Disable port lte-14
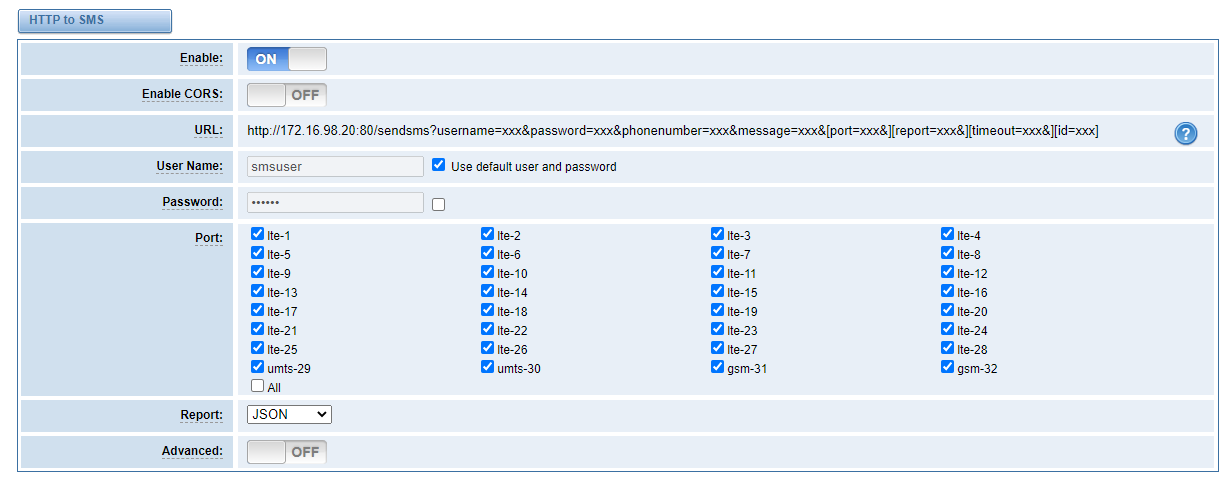 pyautogui.click(x=488, y=291)
